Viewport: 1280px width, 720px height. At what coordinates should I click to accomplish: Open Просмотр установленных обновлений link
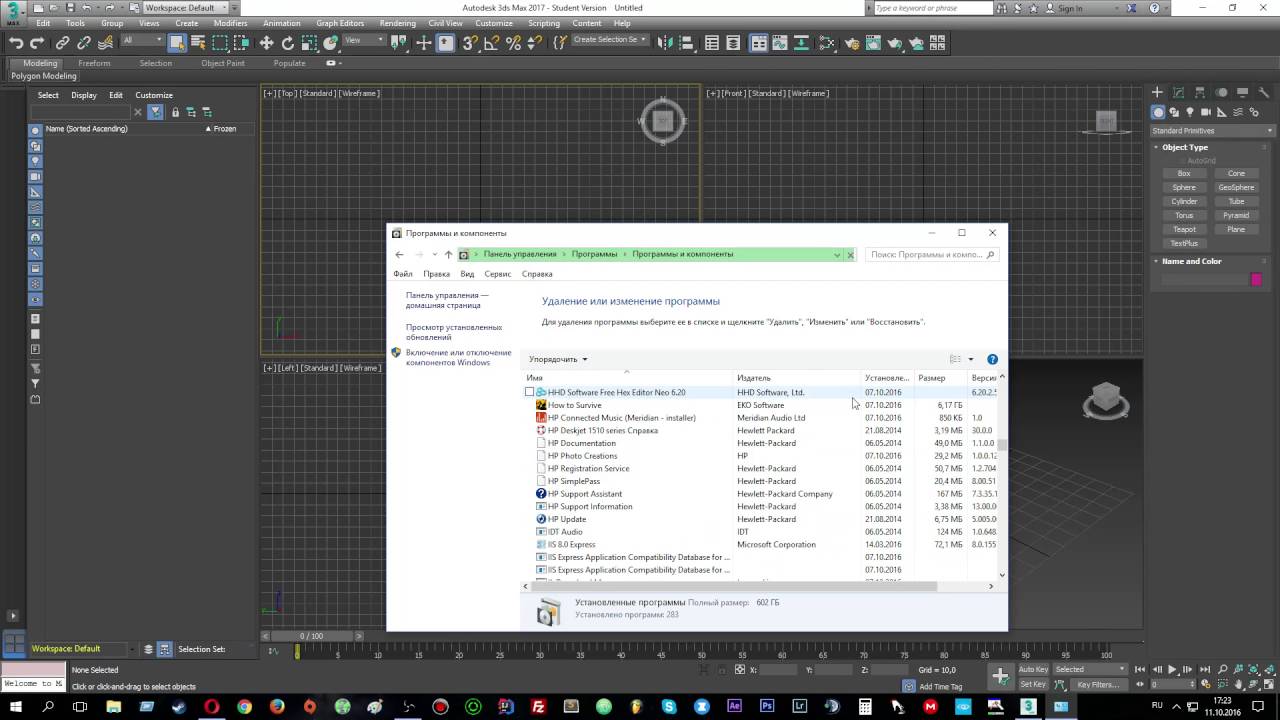coord(454,332)
